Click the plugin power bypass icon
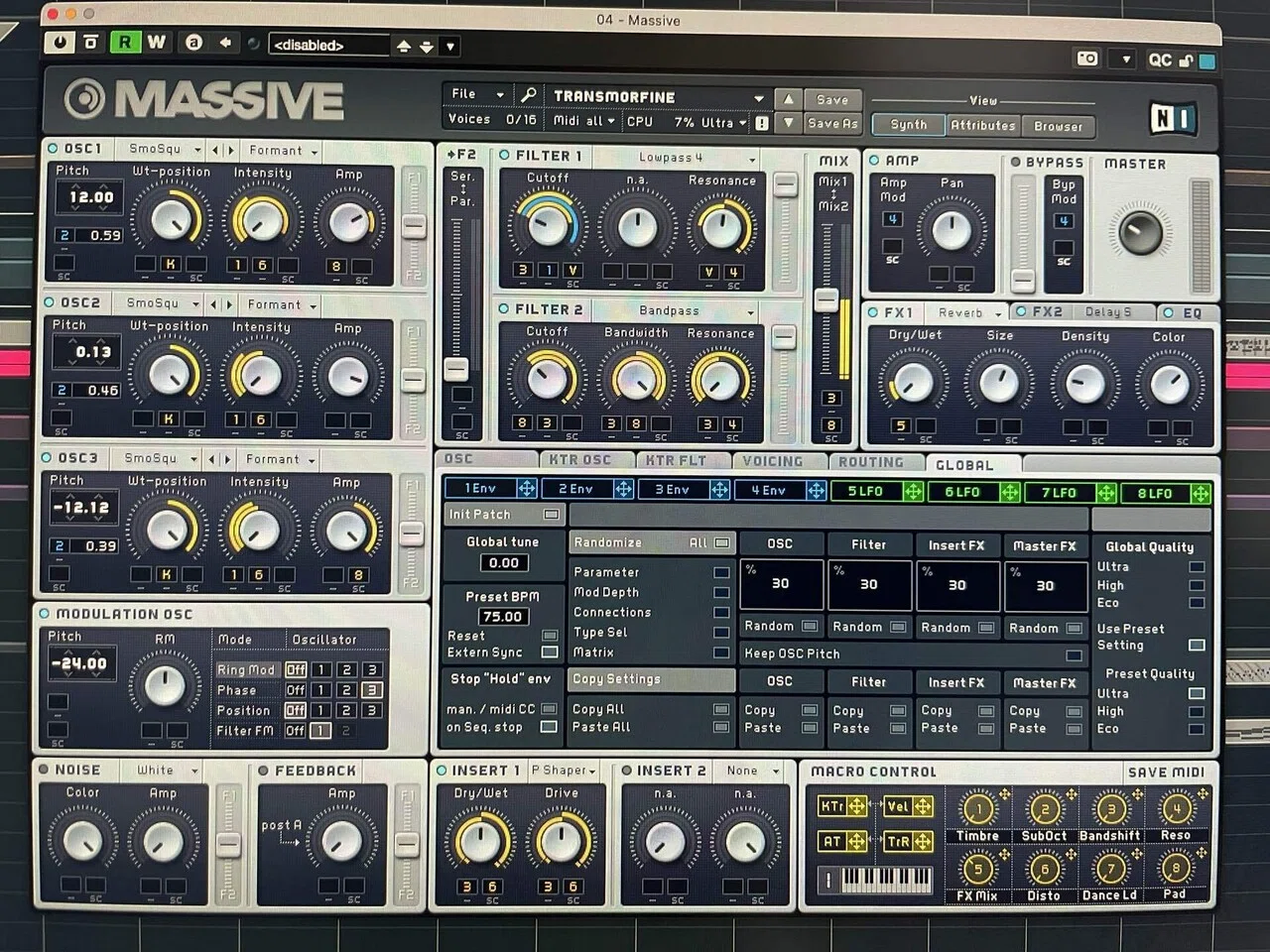Screen dimensions: 1270x952 [61, 43]
